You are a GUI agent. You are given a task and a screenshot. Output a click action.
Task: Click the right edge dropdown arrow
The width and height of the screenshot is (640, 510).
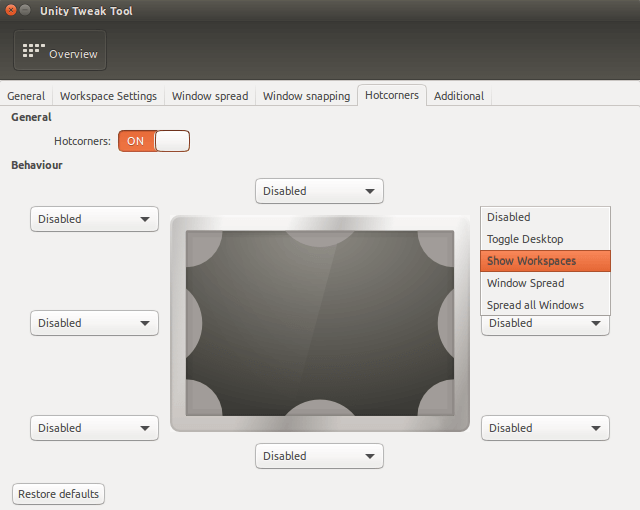pyautogui.click(x=596, y=324)
